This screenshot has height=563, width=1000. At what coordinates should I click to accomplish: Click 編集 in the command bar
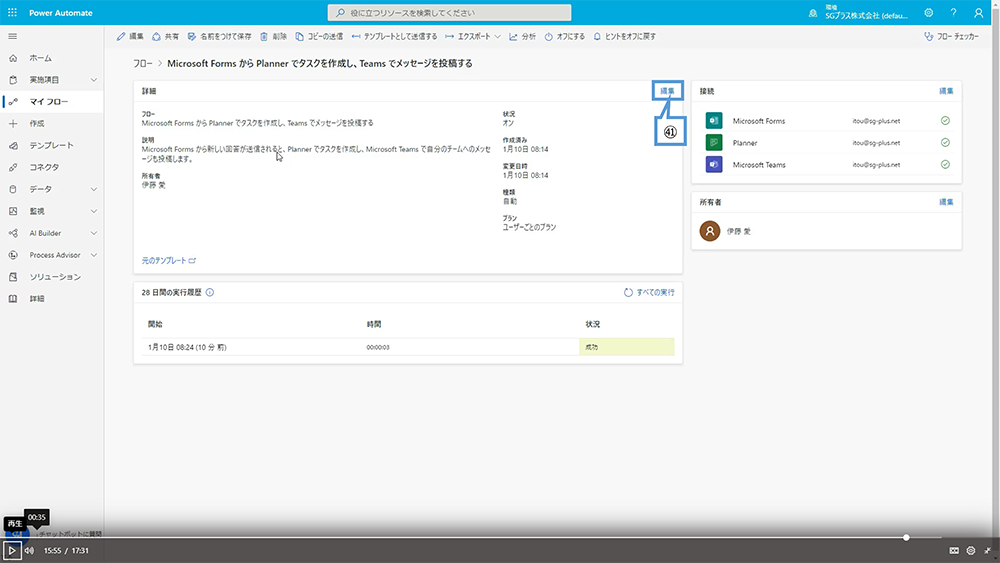130,36
